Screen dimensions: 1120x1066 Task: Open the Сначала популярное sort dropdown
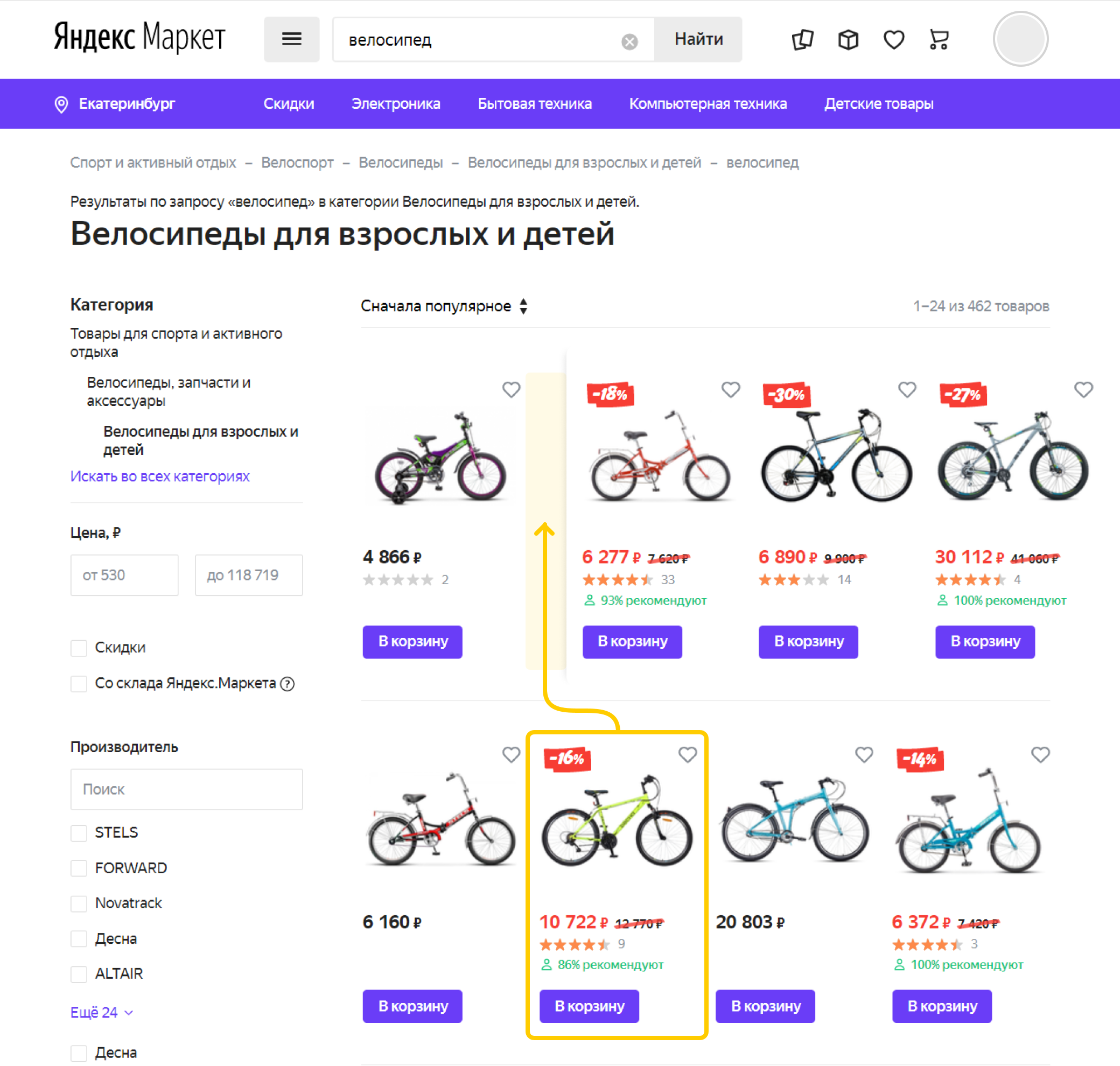tap(444, 306)
